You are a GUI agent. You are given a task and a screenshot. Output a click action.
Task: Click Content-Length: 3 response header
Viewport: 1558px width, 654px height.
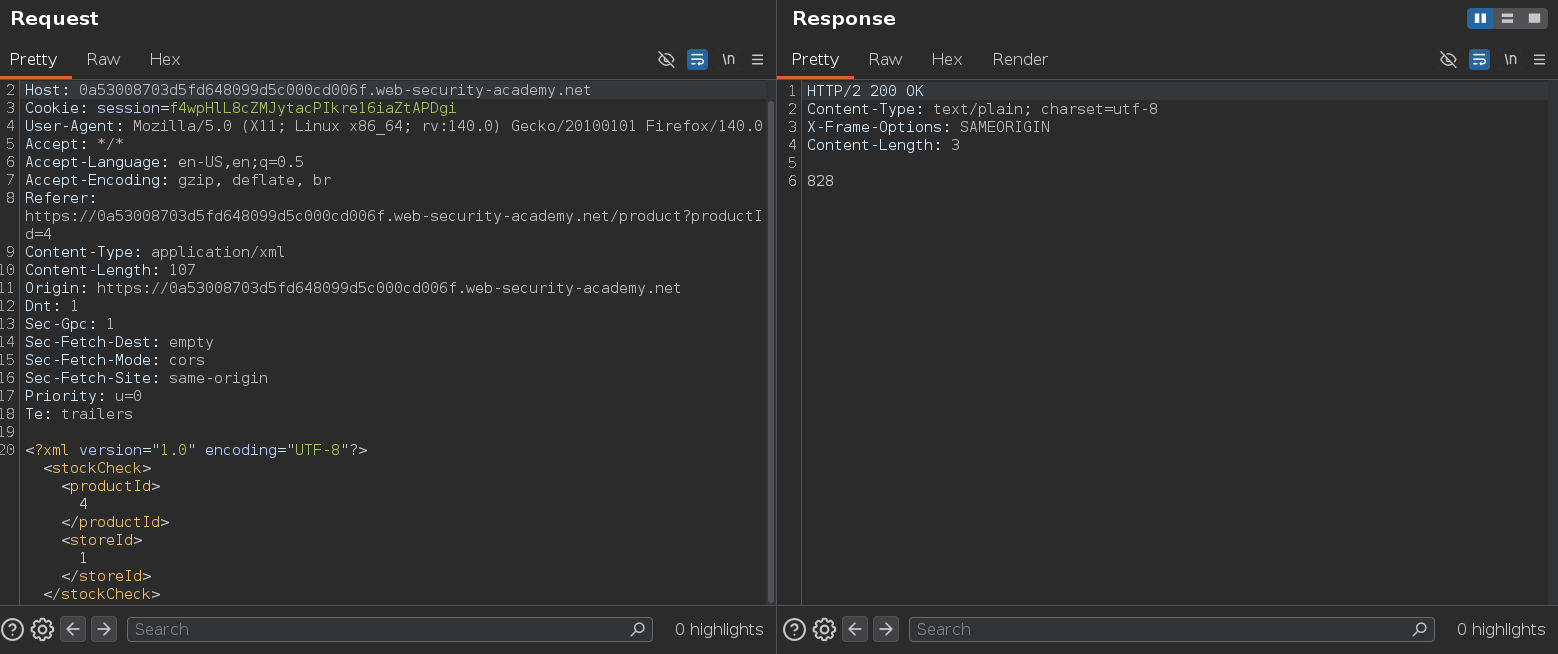click(x=883, y=145)
